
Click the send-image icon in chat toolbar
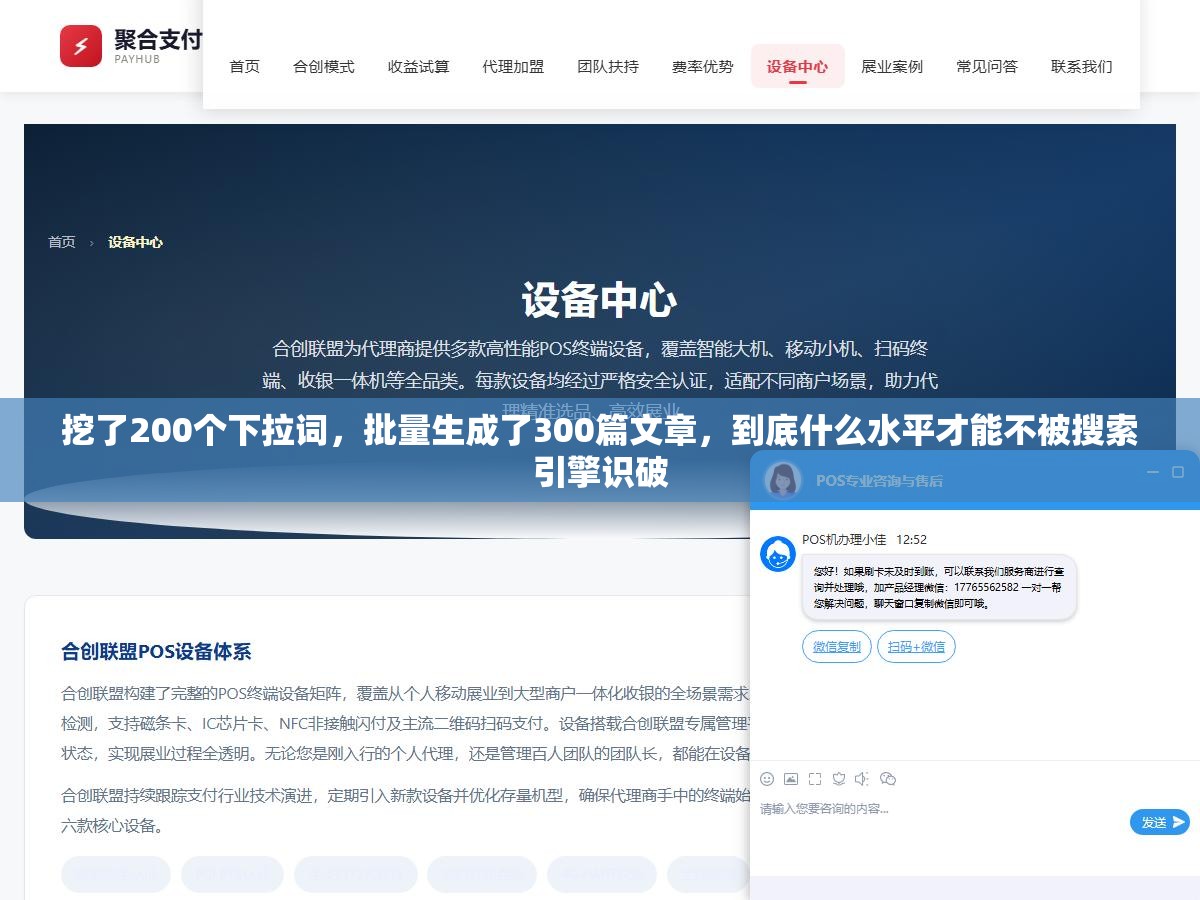pyautogui.click(x=791, y=778)
